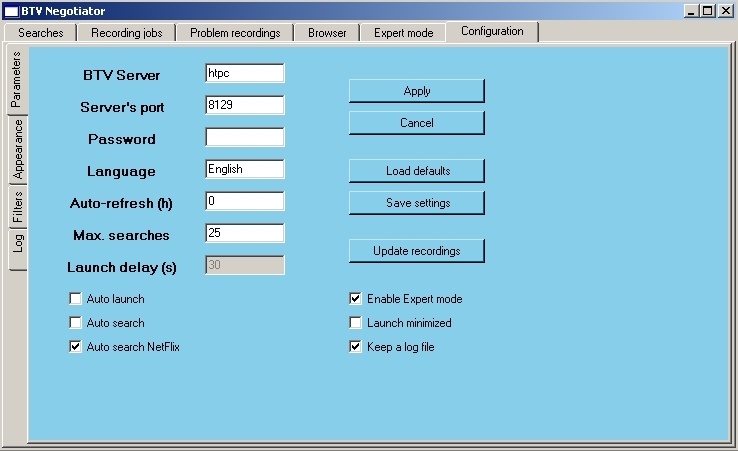Click the BTV Negotiator title bar icon
738x451 pixels.
tap(11, 11)
